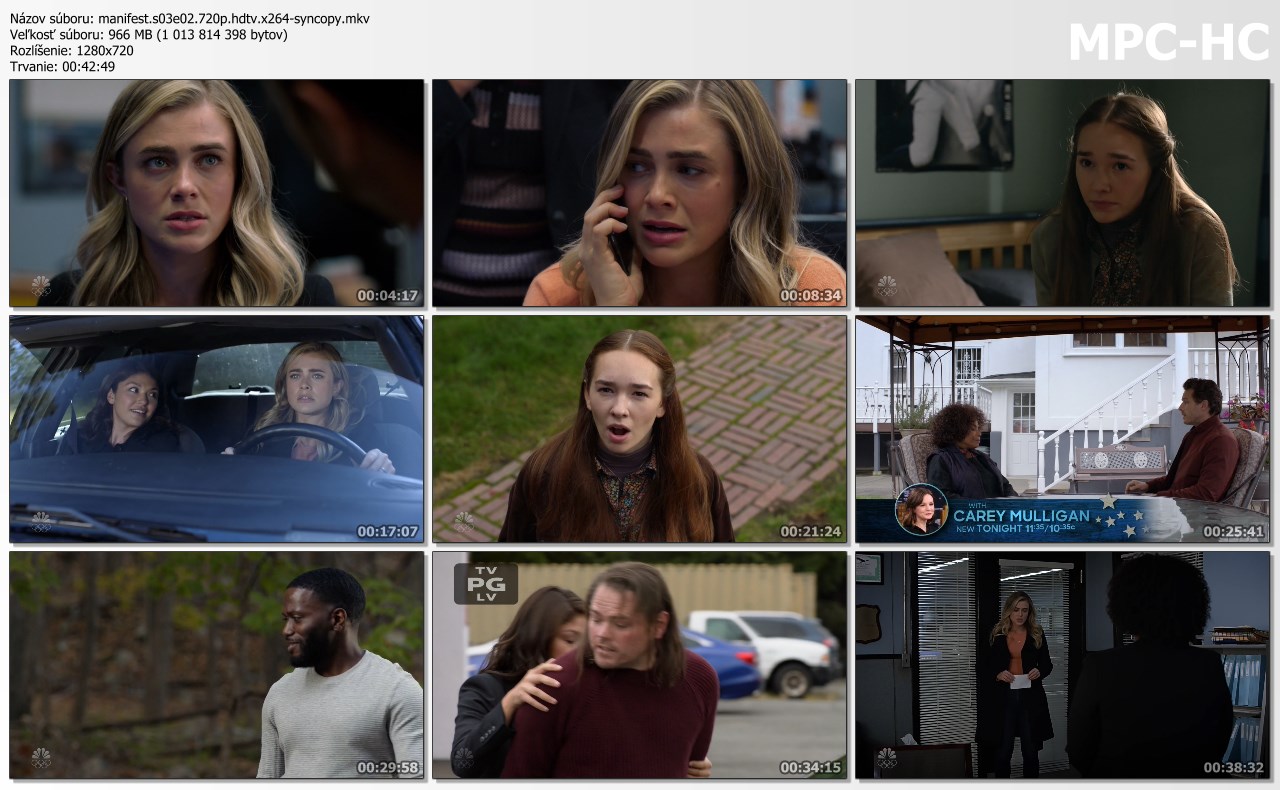Screen dimensions: 1280x790
Task: Select the phone call thumbnail at 00:08:34
Action: pyautogui.click(x=639, y=192)
